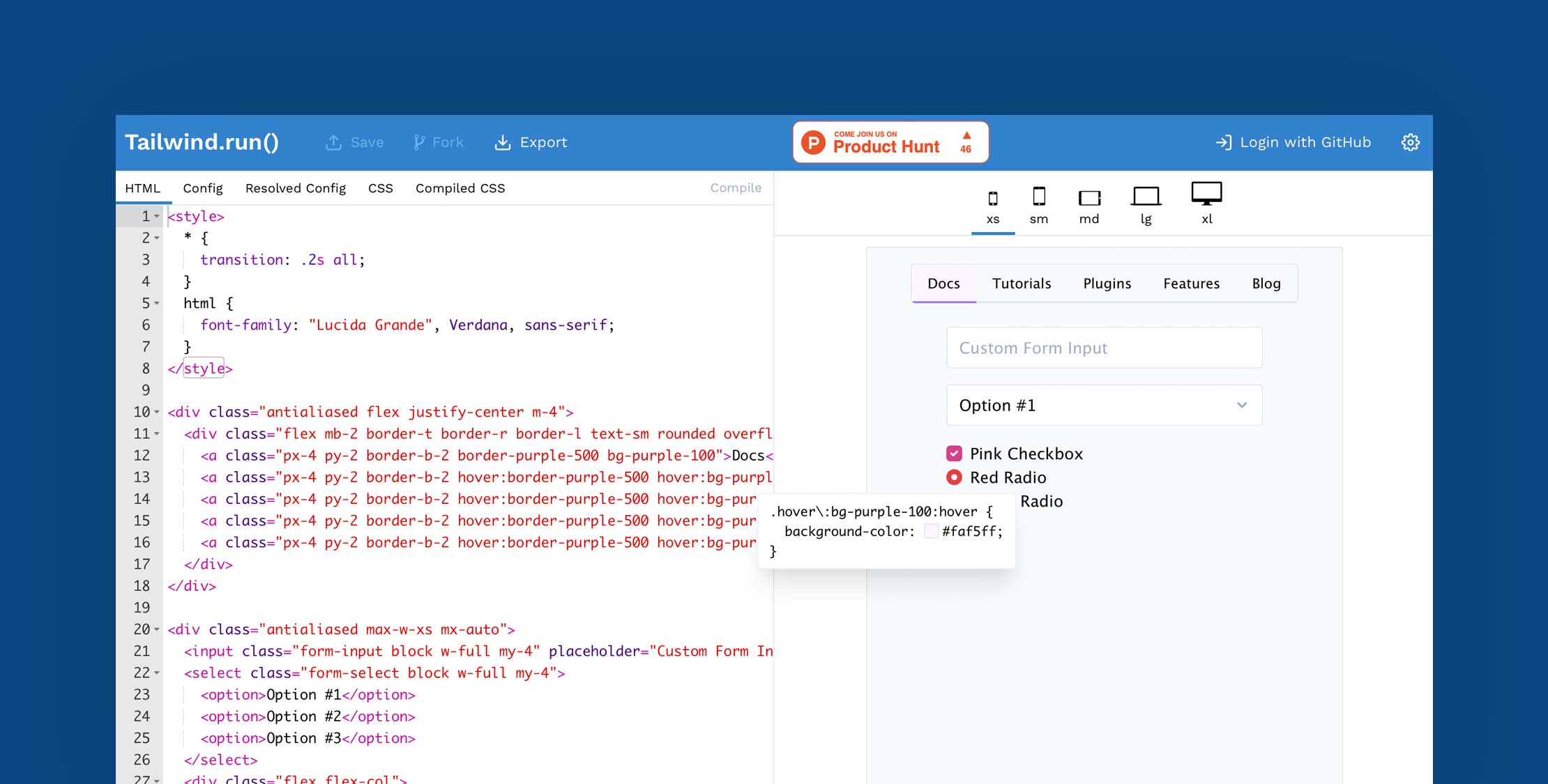Click the Product Hunt banner link
This screenshot has width=1548, height=784.
point(890,142)
